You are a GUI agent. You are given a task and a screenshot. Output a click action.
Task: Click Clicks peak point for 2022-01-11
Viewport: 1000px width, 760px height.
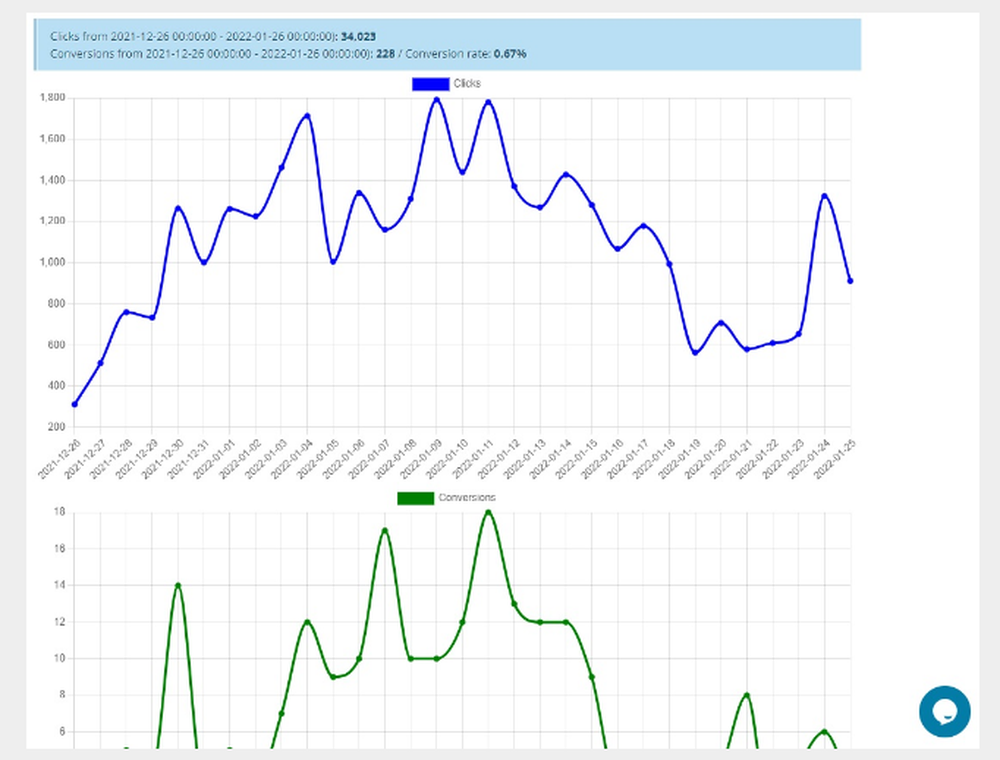pyautogui.click(x=489, y=102)
